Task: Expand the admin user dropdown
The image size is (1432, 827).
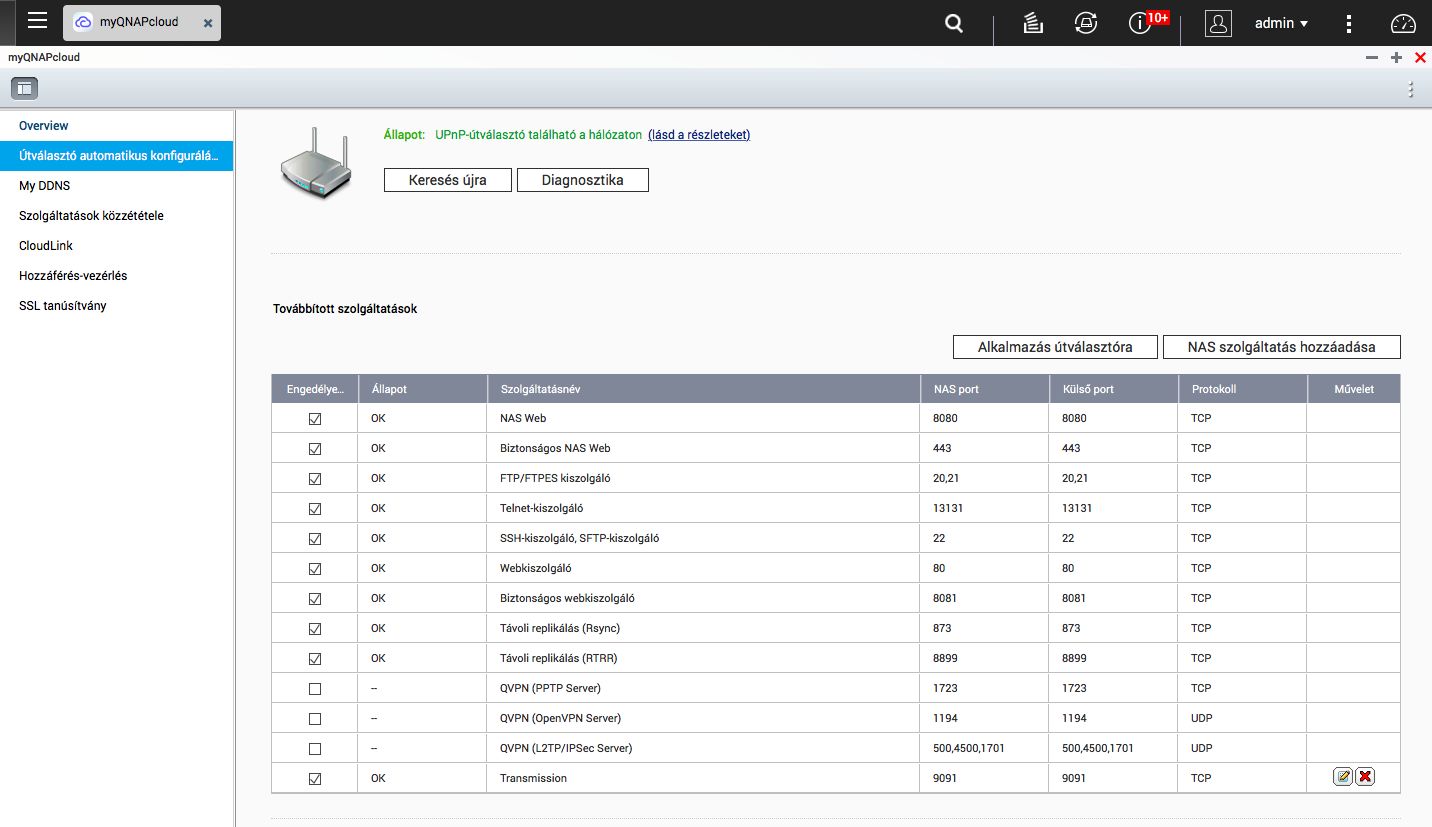Action: (x=1281, y=23)
